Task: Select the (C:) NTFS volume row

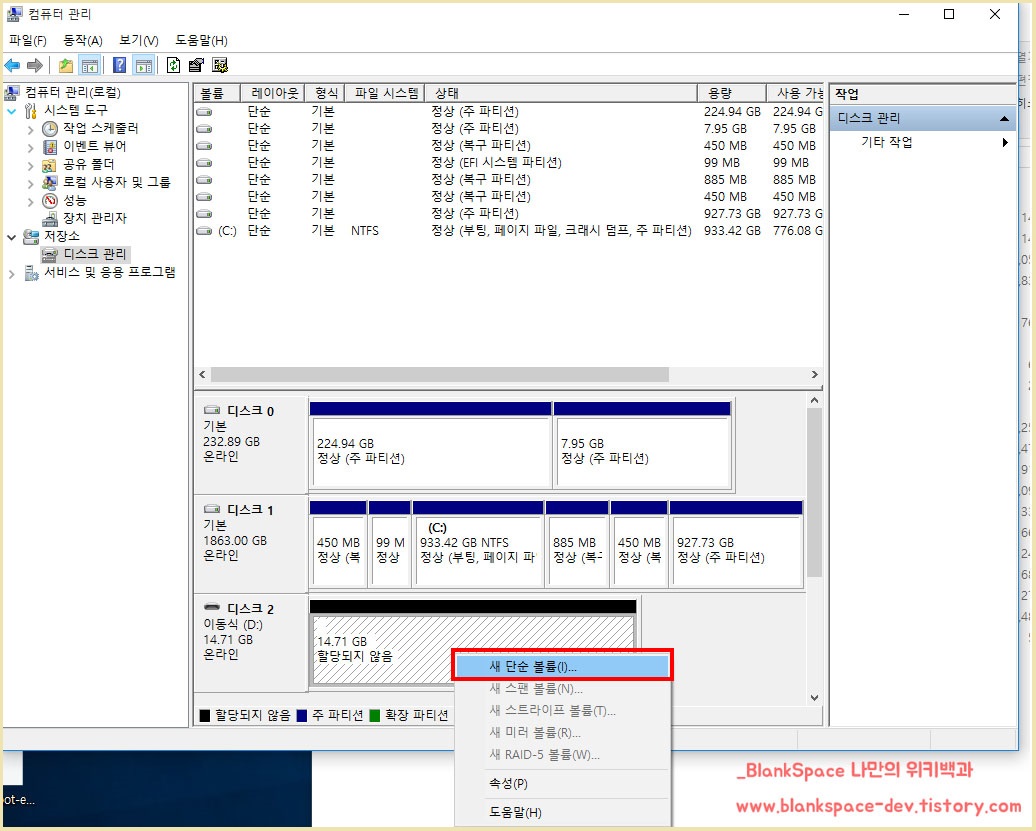Action: (x=509, y=231)
